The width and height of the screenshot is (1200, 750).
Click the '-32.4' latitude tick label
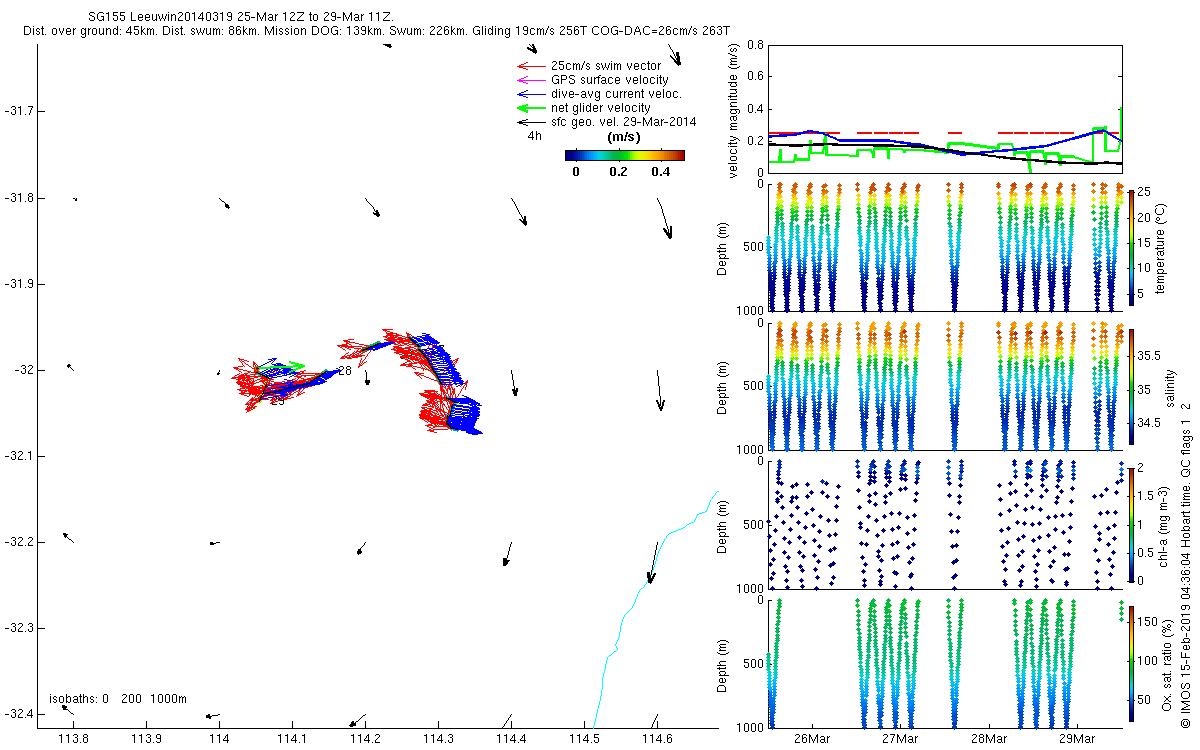coord(19,714)
